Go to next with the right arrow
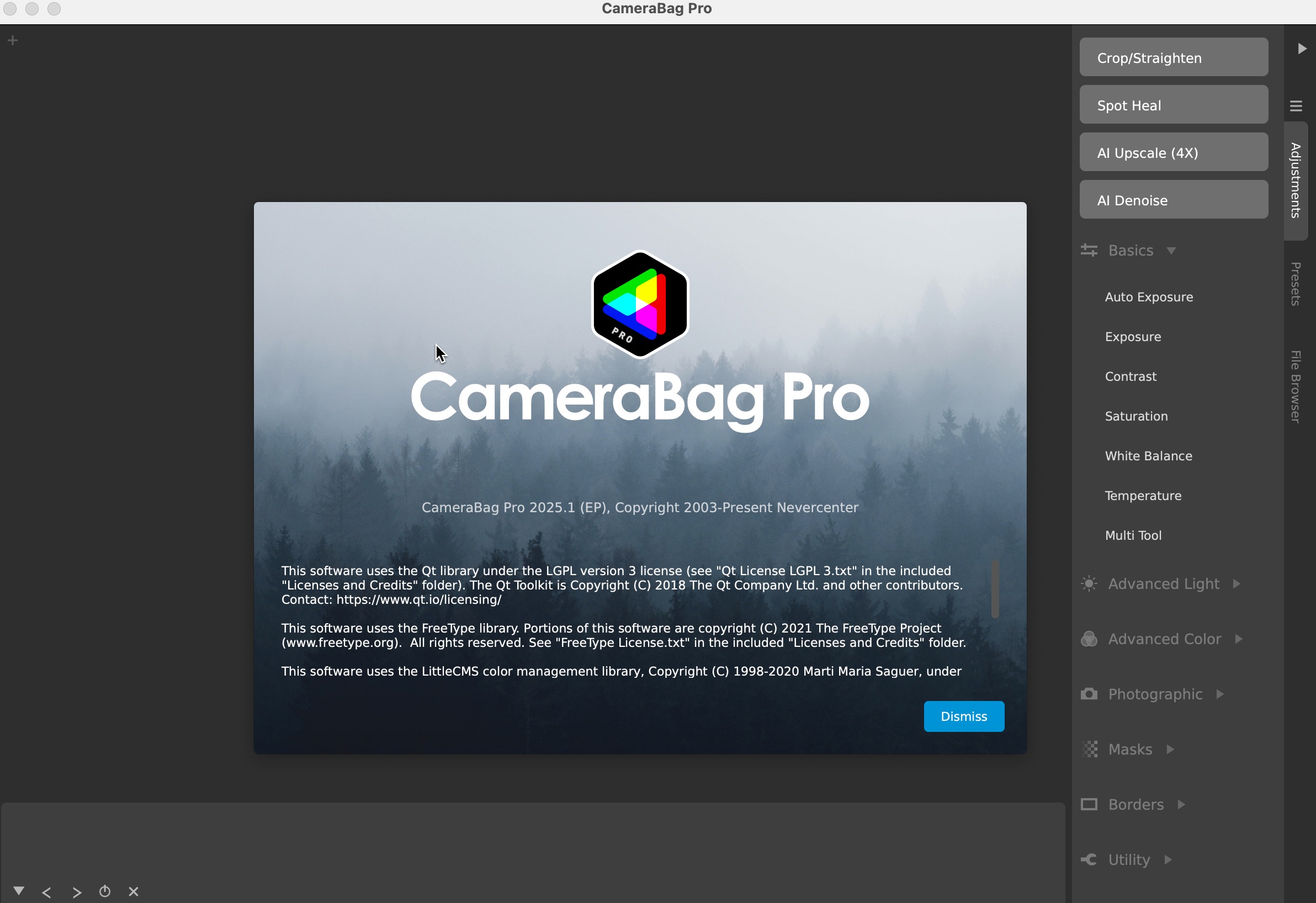The image size is (1316, 903). coord(77,893)
